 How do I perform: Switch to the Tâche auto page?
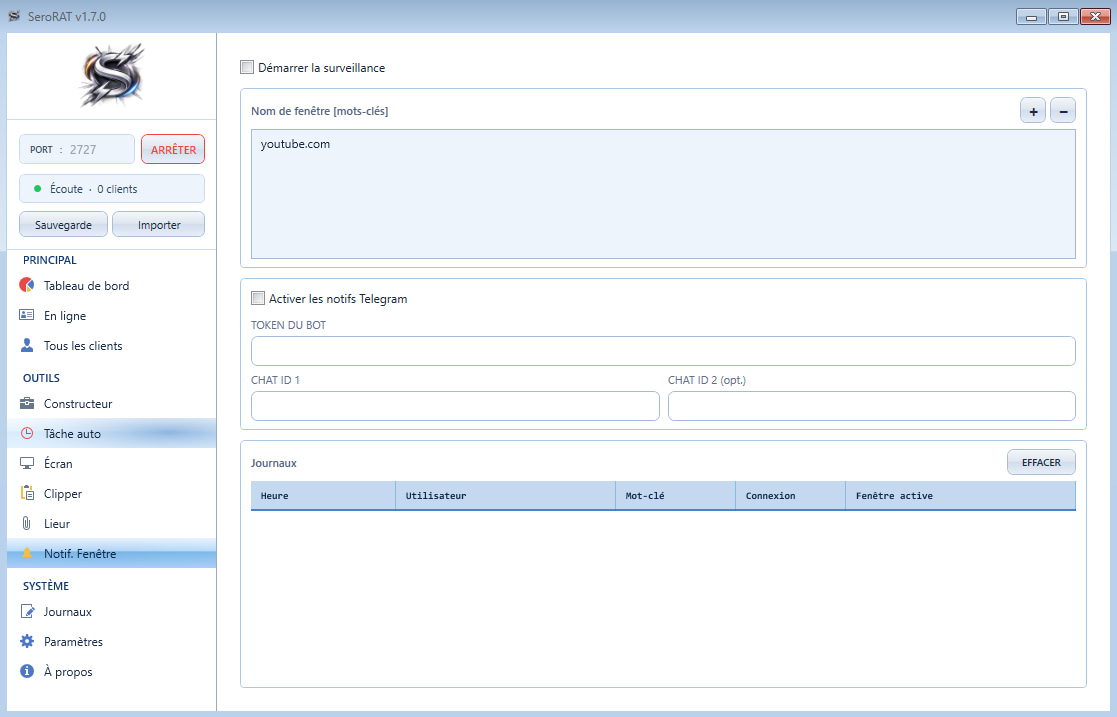point(112,433)
